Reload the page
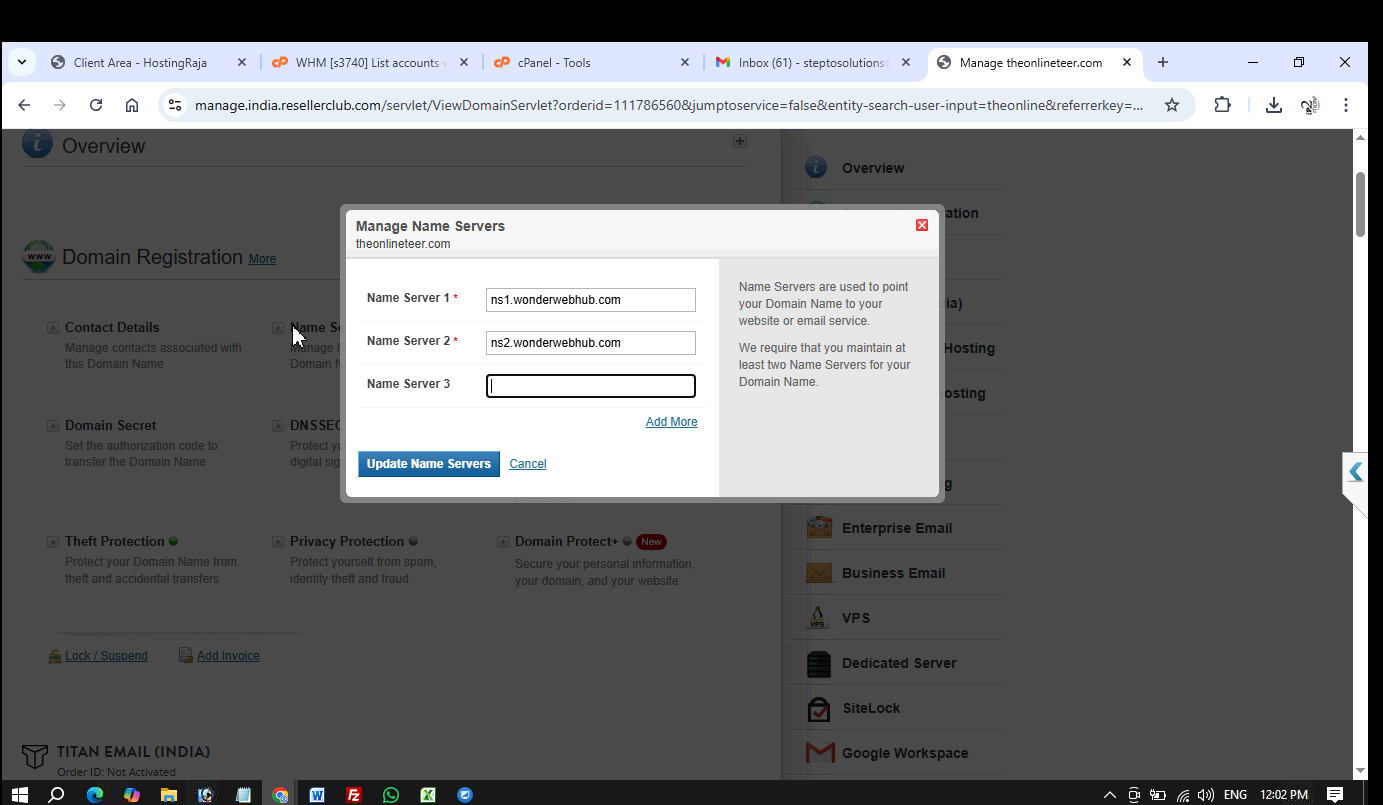This screenshot has height=805, width=1383. [96, 105]
